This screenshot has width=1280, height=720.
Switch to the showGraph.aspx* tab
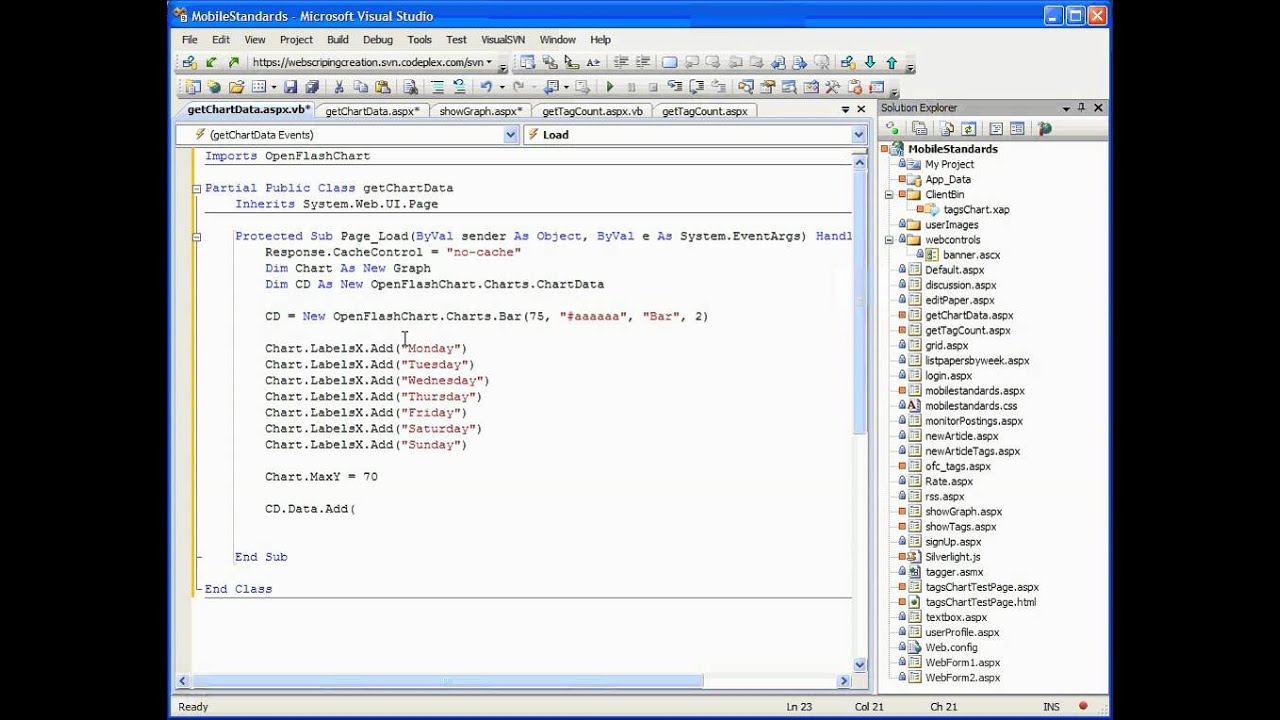pos(479,111)
